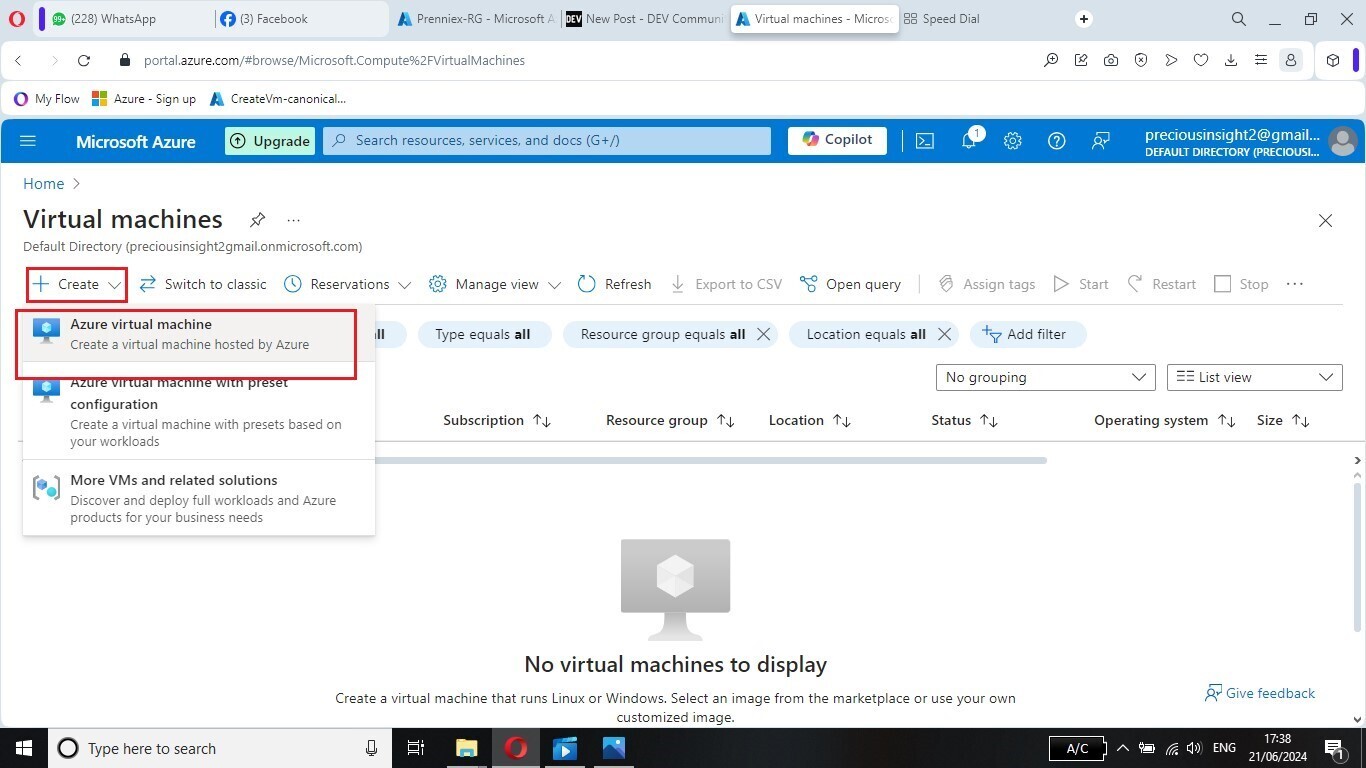Go to the Home breadcrumb
The width and height of the screenshot is (1366, 768).
43,184
